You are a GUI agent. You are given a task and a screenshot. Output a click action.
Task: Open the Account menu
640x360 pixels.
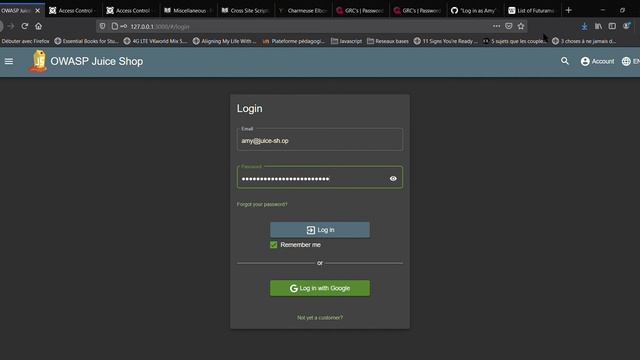coord(598,61)
